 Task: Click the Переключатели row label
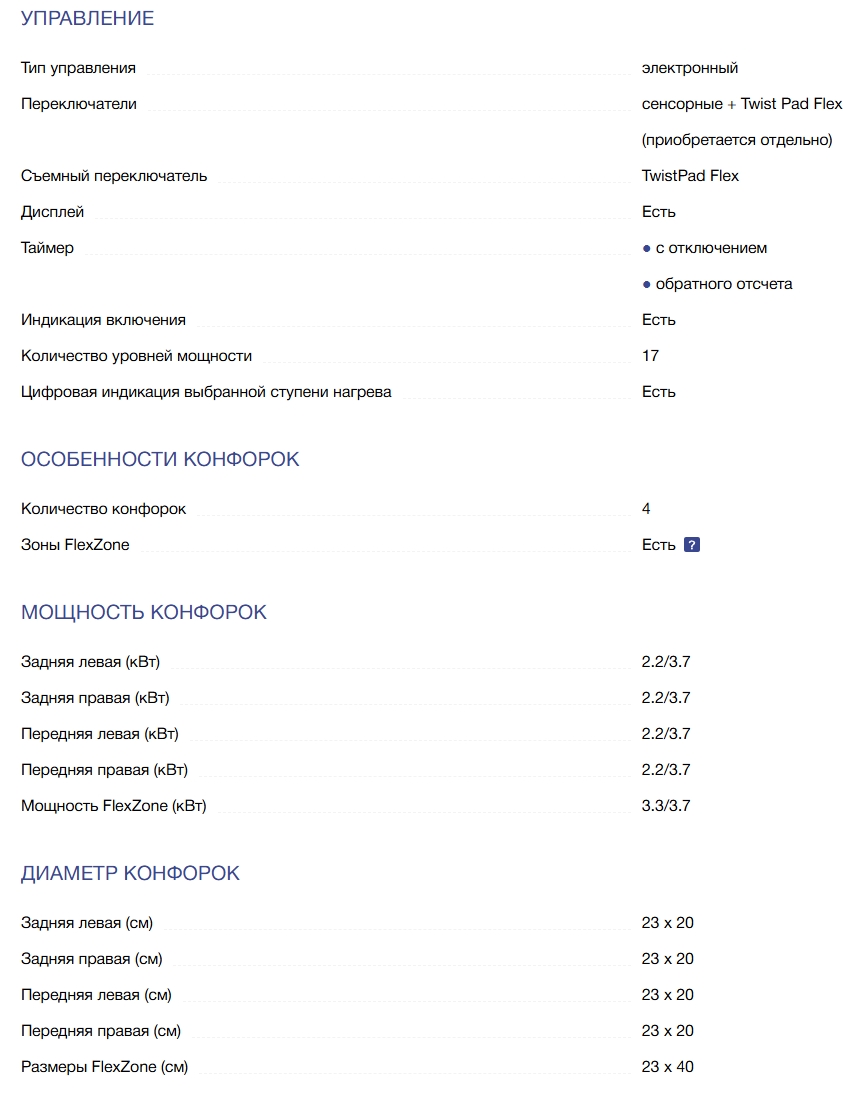(79, 104)
